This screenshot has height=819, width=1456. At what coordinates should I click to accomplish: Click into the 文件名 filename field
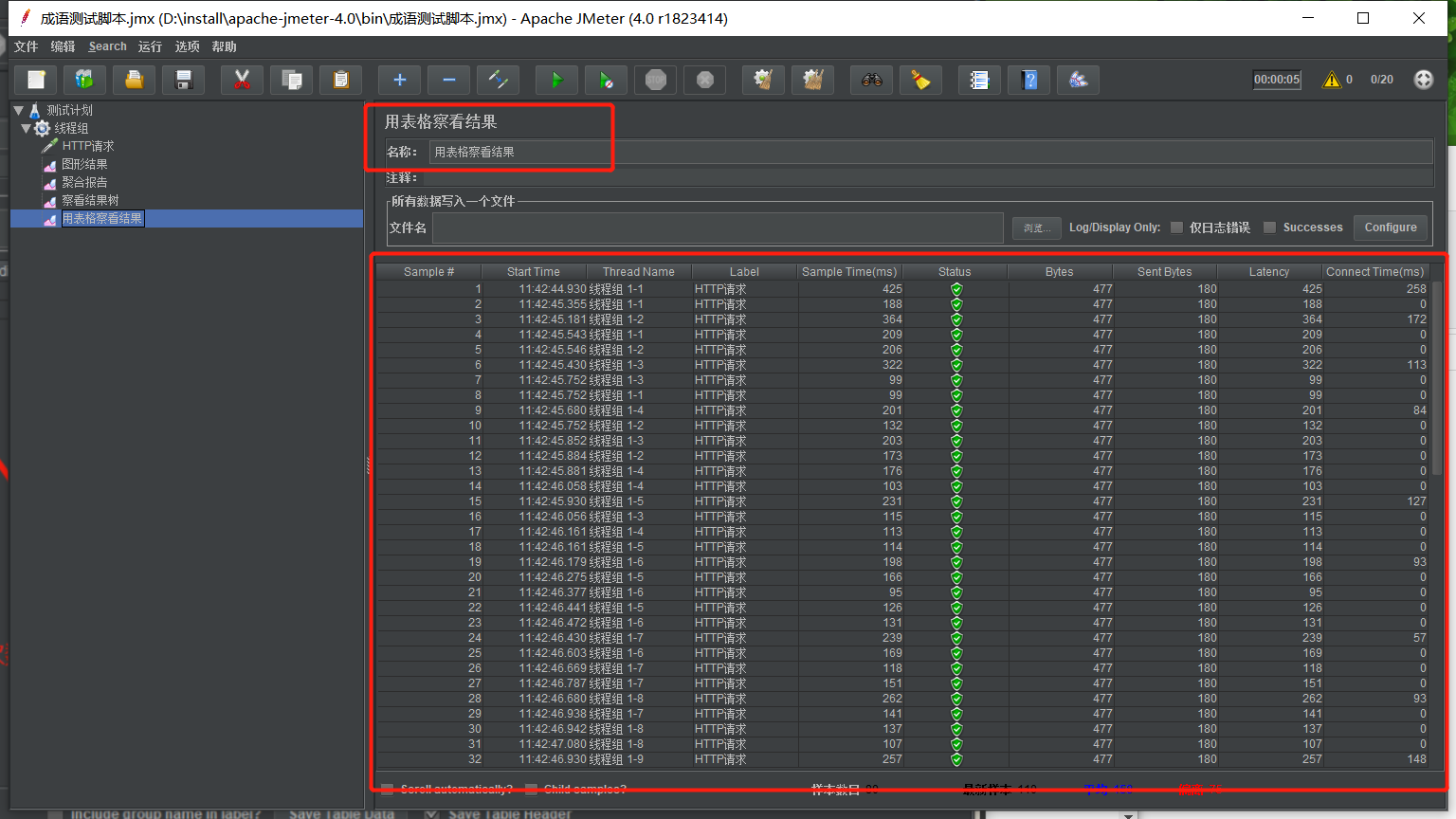click(x=718, y=227)
